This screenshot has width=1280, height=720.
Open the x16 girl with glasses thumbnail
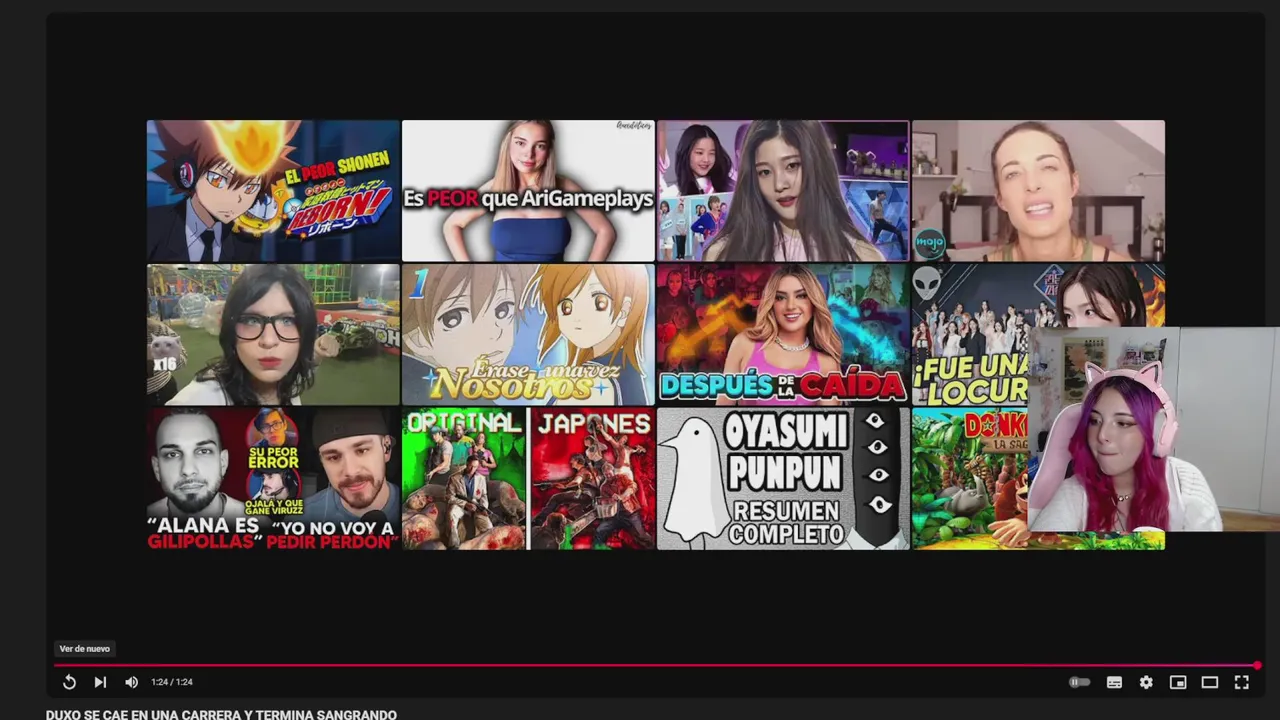273,335
